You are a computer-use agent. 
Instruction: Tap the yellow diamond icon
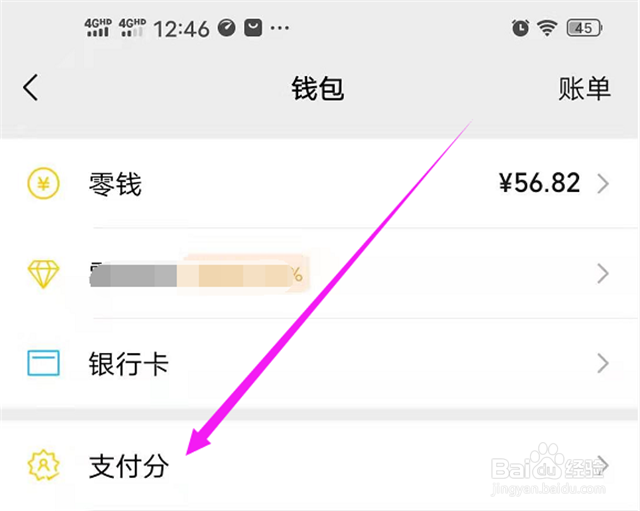[43, 273]
